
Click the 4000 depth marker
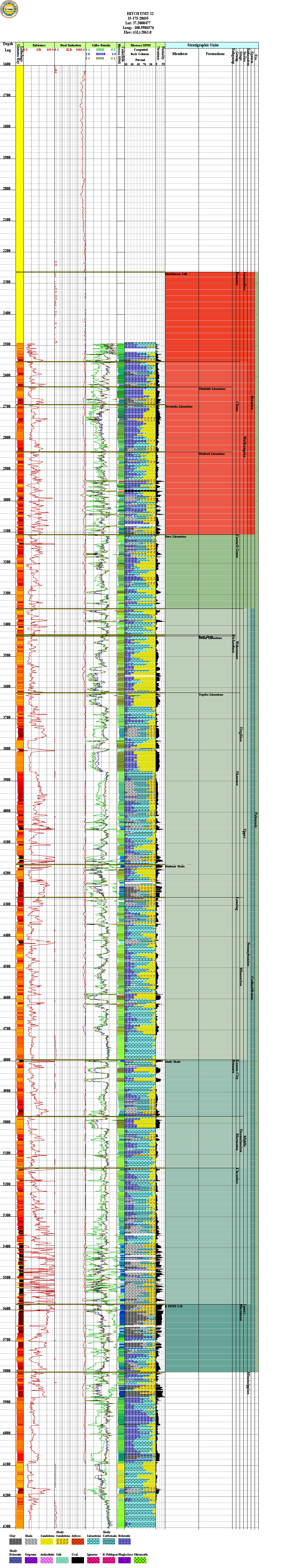[7, 811]
